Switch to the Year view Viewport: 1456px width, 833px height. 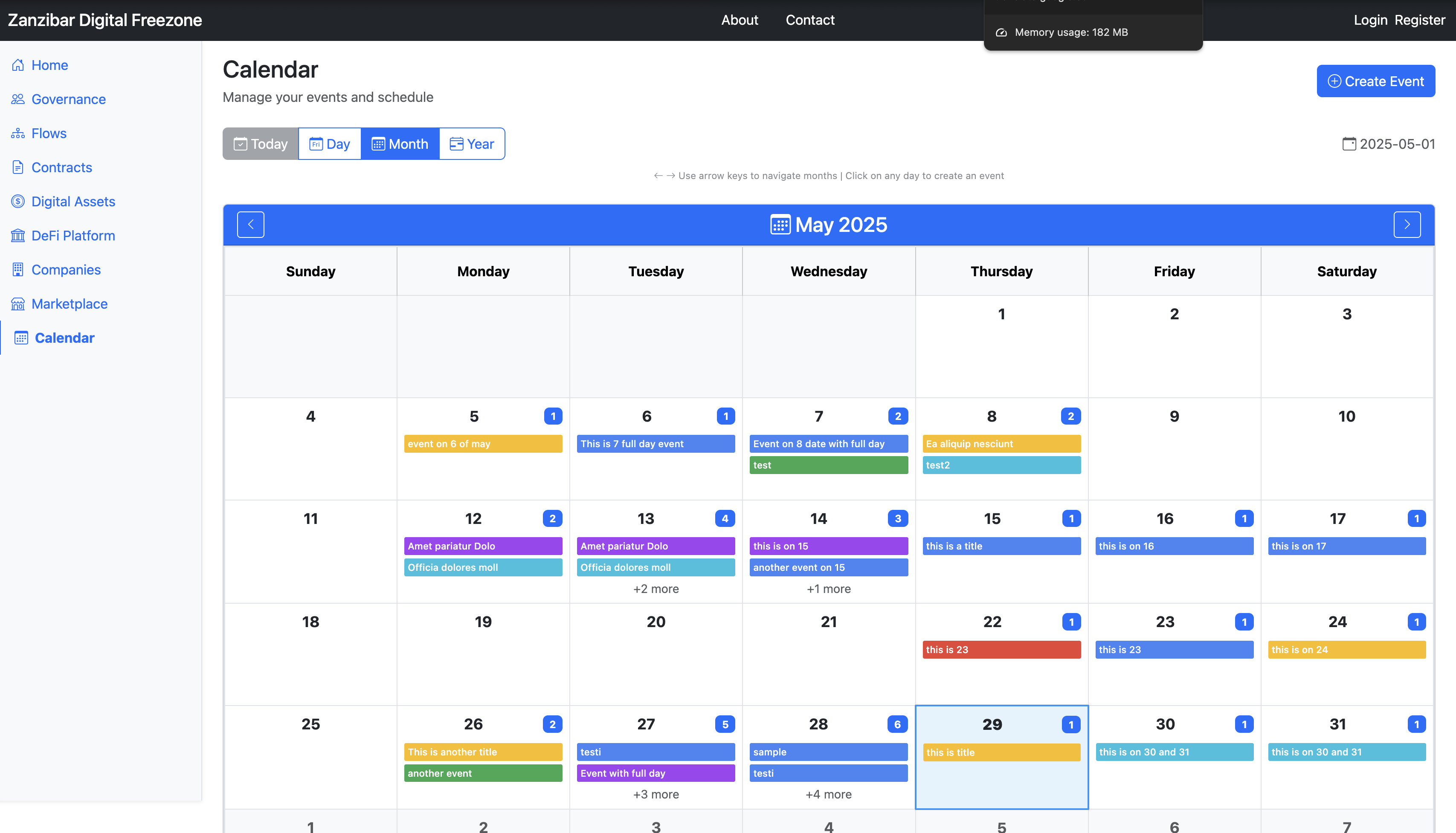[x=472, y=144]
